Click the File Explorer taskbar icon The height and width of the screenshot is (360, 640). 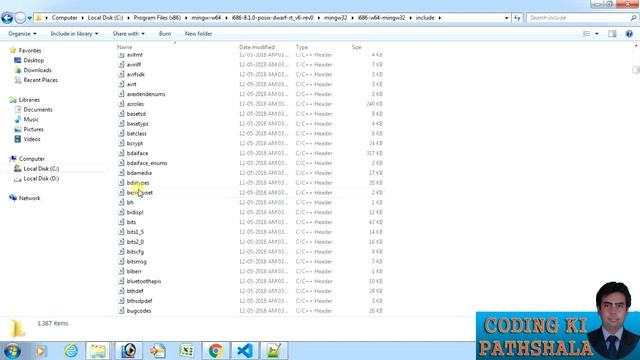pos(98,351)
